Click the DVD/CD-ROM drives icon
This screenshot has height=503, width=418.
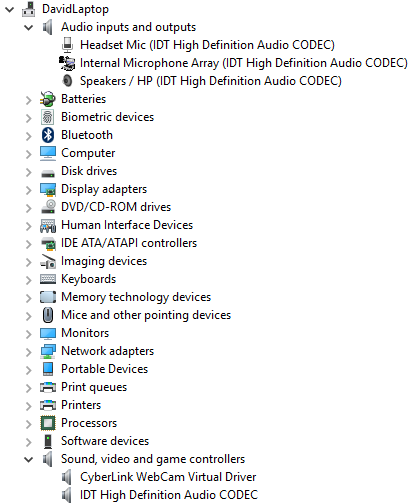48,207
